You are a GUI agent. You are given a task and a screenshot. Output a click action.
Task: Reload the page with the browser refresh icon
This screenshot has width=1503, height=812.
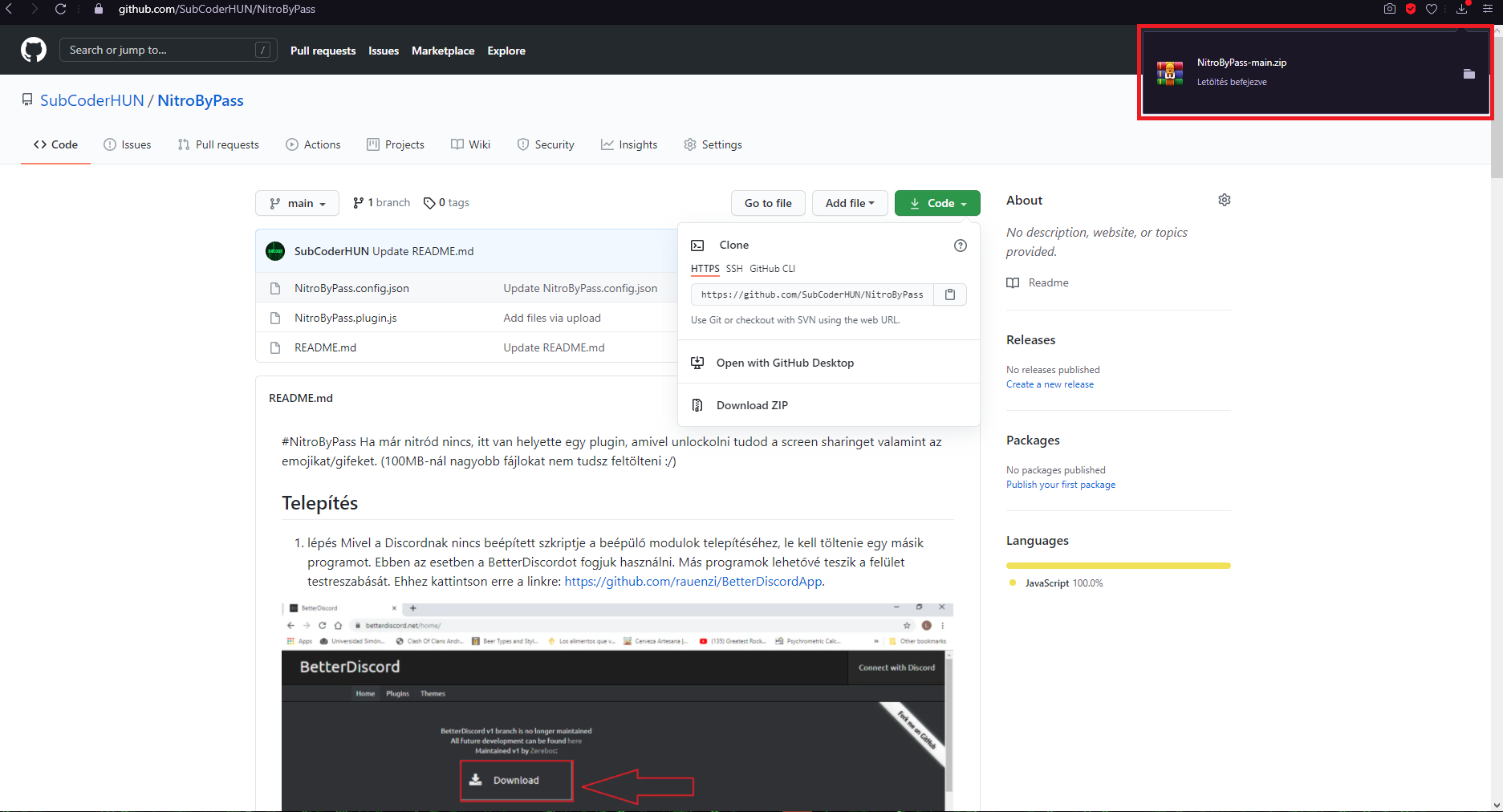(x=60, y=9)
